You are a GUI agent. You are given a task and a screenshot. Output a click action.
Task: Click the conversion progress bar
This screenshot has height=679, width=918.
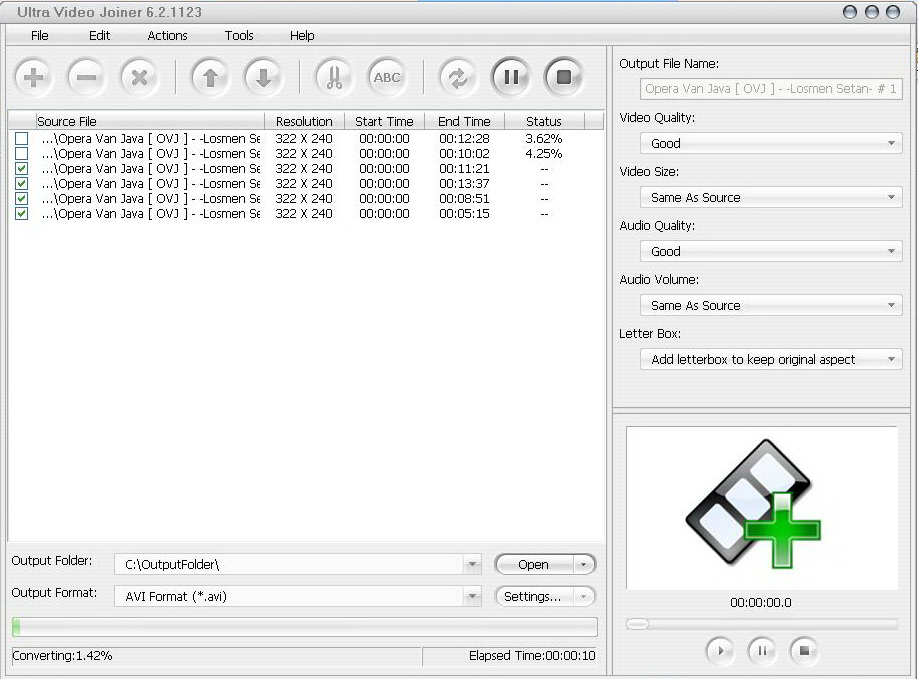tap(305, 626)
